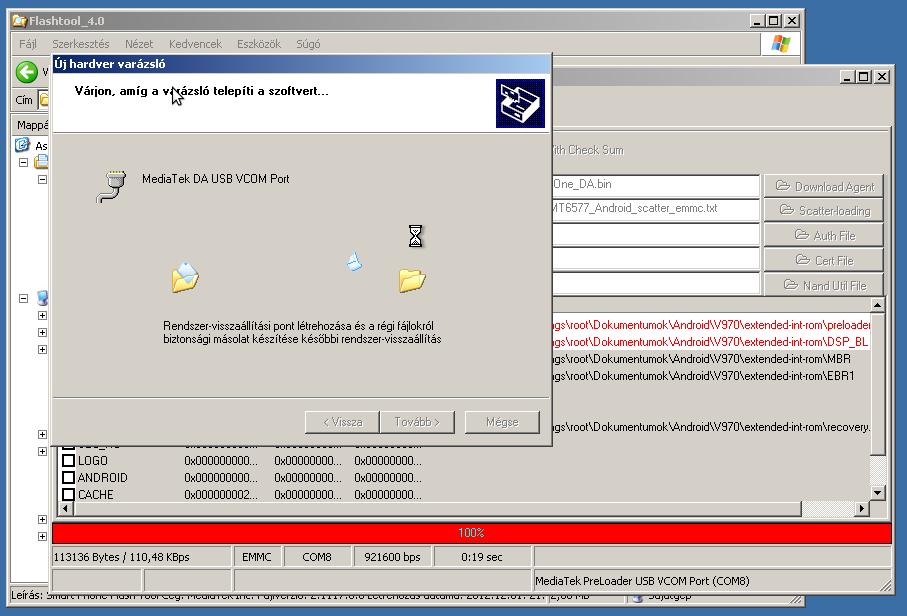This screenshot has height=616, width=907.
Task: Click the scroll down arrow of file list
Action: click(x=877, y=493)
